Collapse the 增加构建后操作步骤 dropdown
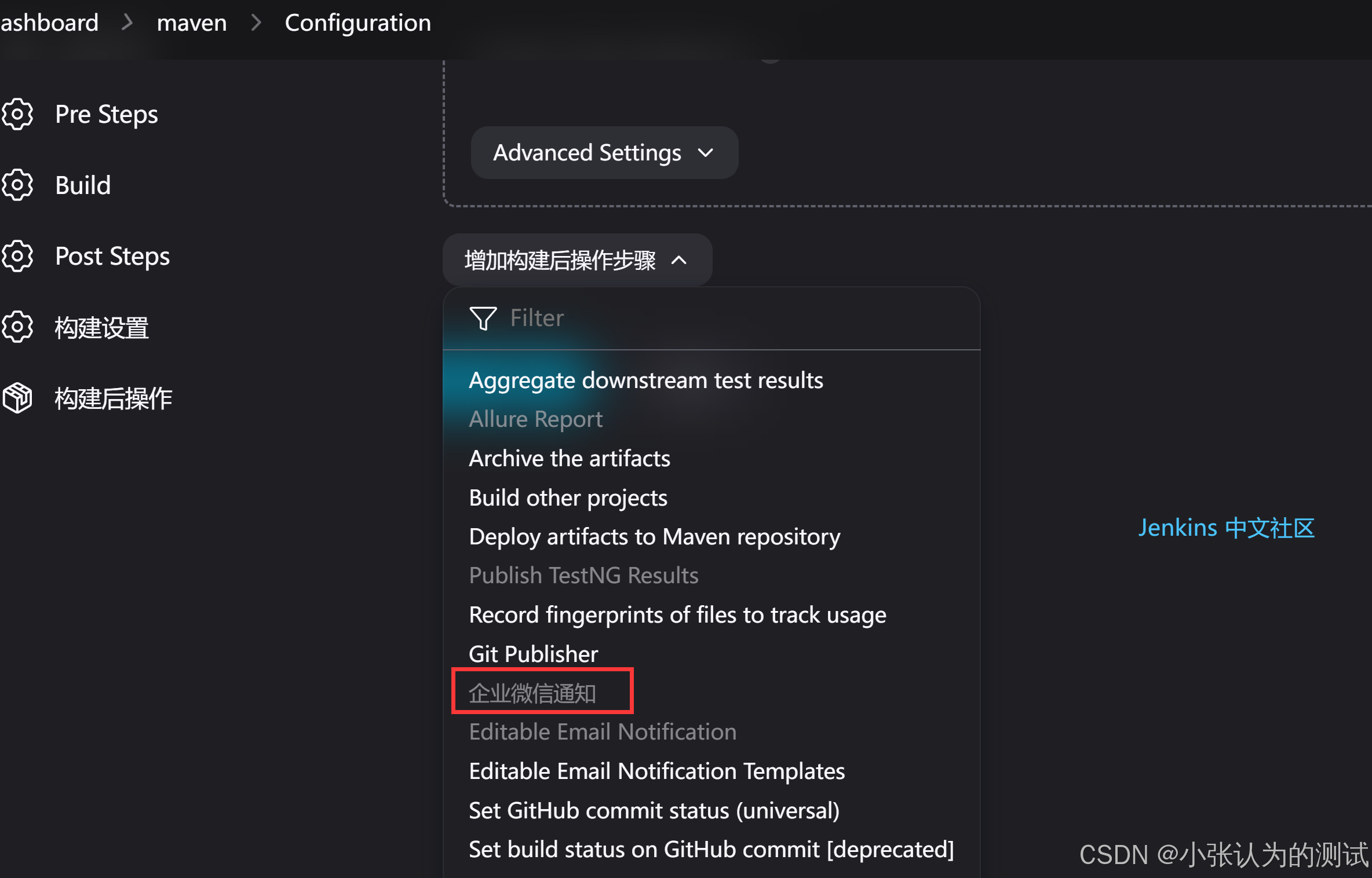Screen dimensions: 1372x878 (x=577, y=260)
